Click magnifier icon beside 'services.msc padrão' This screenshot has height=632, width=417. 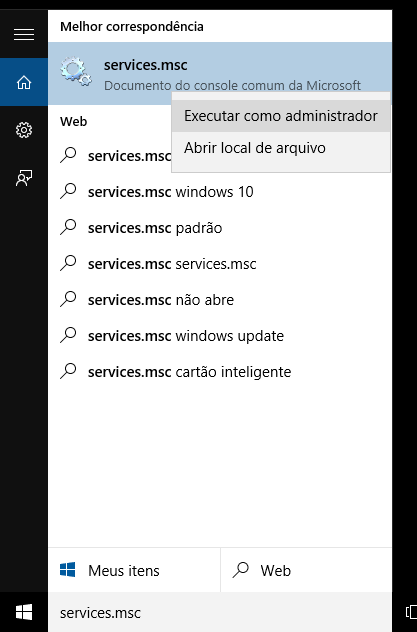[x=68, y=227]
